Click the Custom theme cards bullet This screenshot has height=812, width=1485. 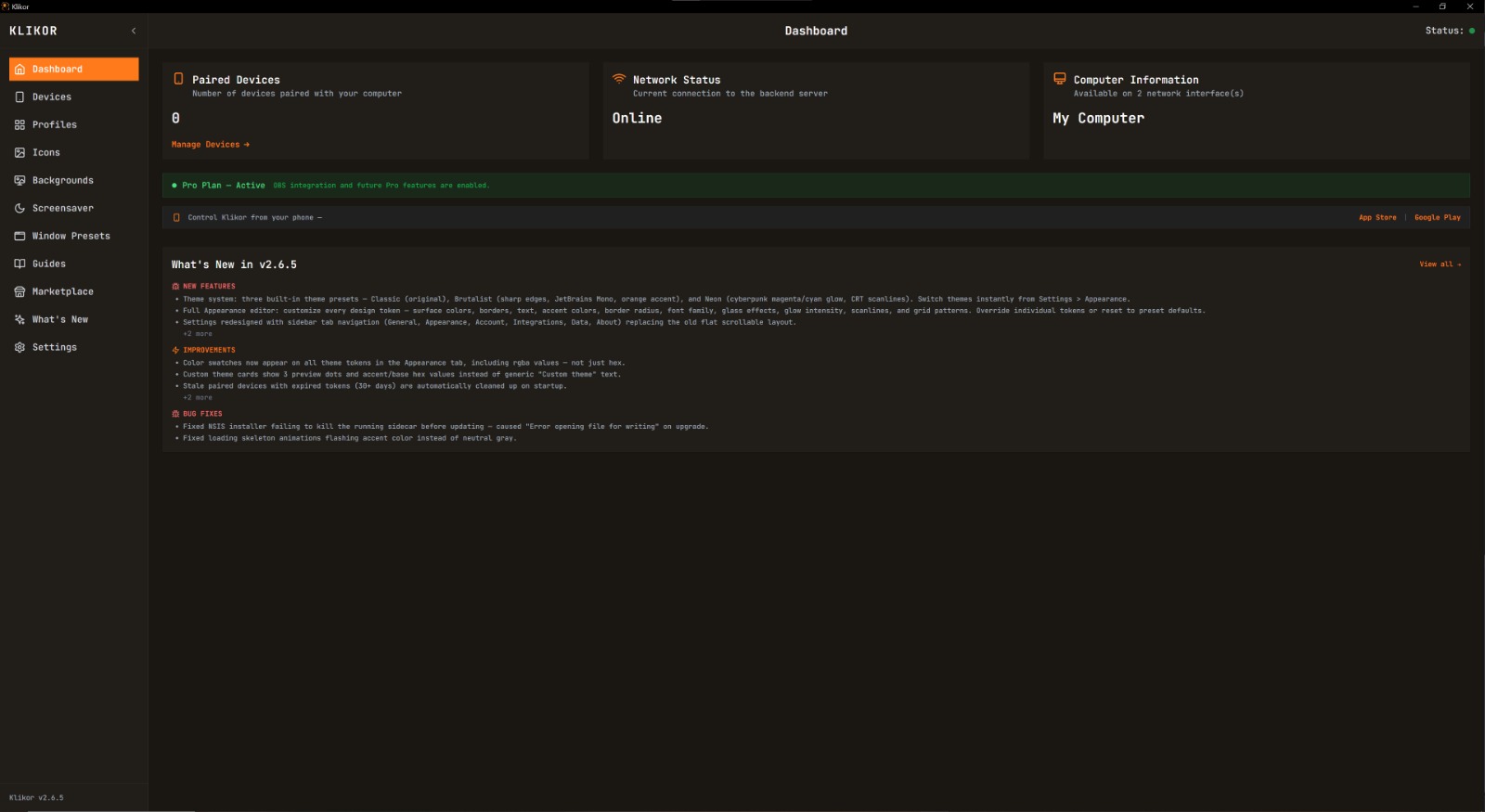(402, 374)
